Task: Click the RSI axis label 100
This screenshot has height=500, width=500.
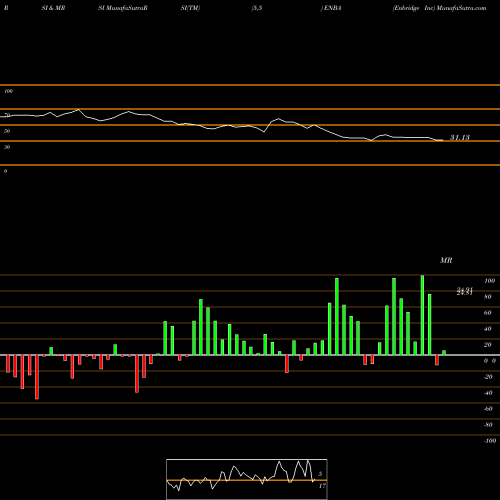Action: point(8,91)
